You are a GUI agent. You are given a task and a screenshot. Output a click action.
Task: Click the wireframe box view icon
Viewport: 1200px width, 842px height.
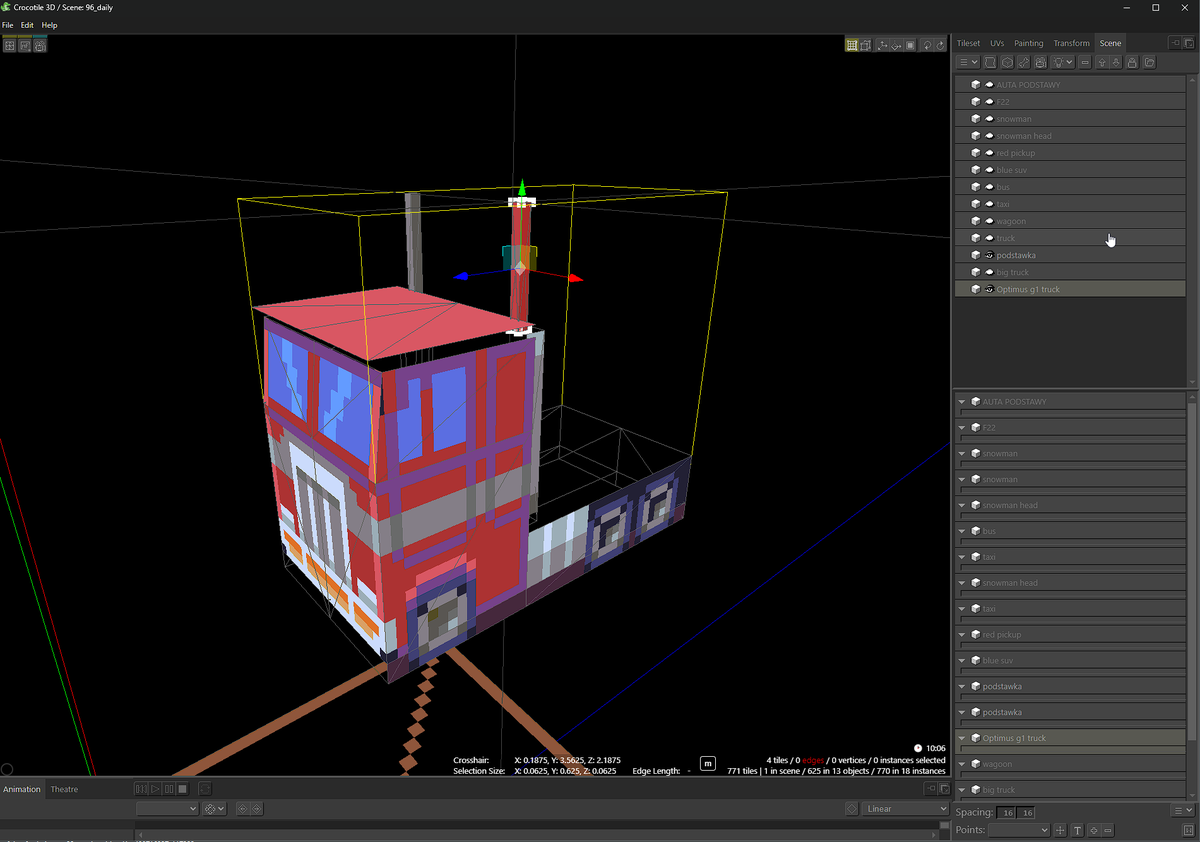(x=865, y=45)
